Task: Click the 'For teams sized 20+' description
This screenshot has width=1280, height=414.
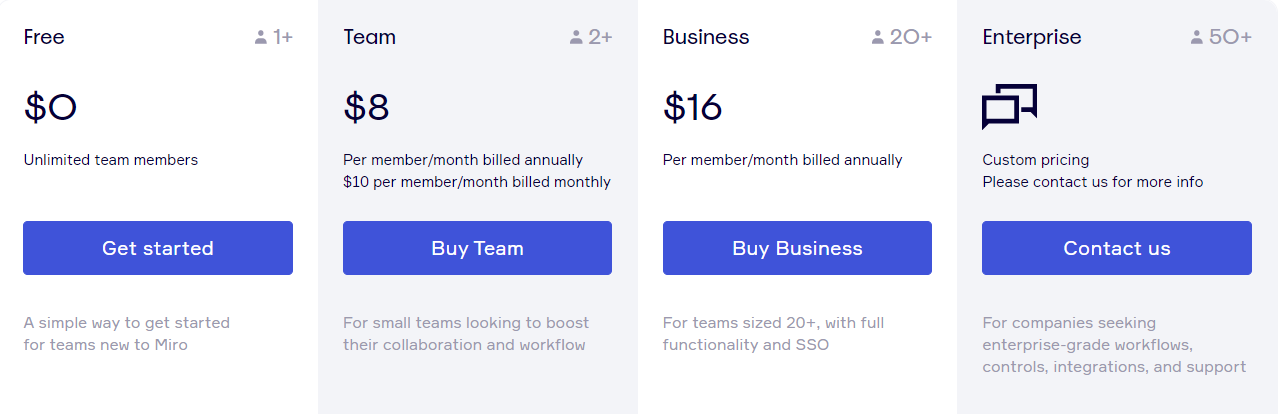Action: (x=773, y=334)
